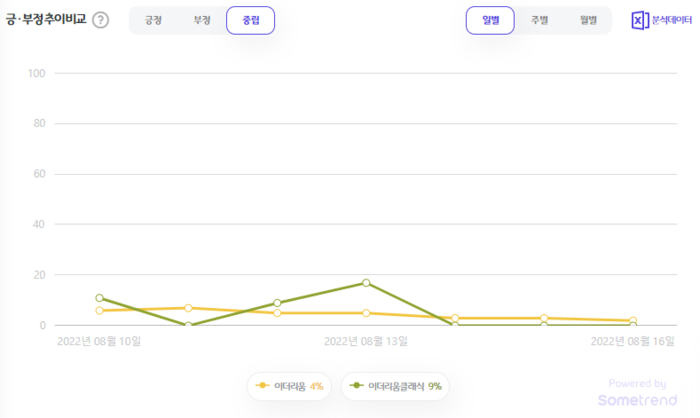Click the first green data point on August 10
The width and height of the screenshot is (700, 418).
pyautogui.click(x=99, y=298)
